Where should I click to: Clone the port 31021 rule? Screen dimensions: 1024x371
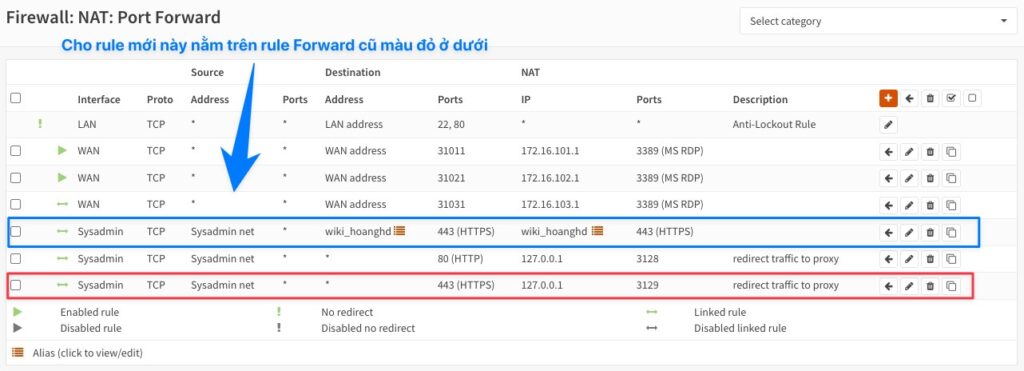[952, 178]
